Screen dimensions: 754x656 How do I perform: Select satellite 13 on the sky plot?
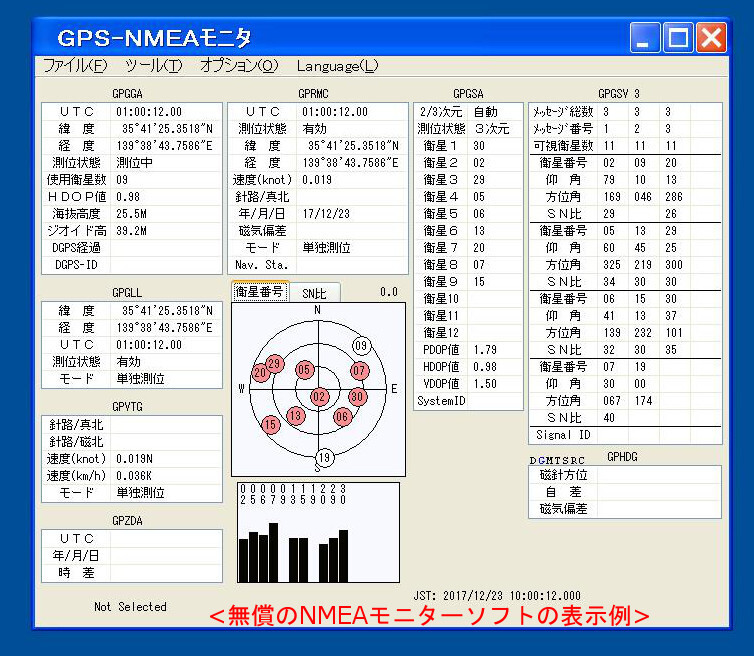(x=295, y=415)
